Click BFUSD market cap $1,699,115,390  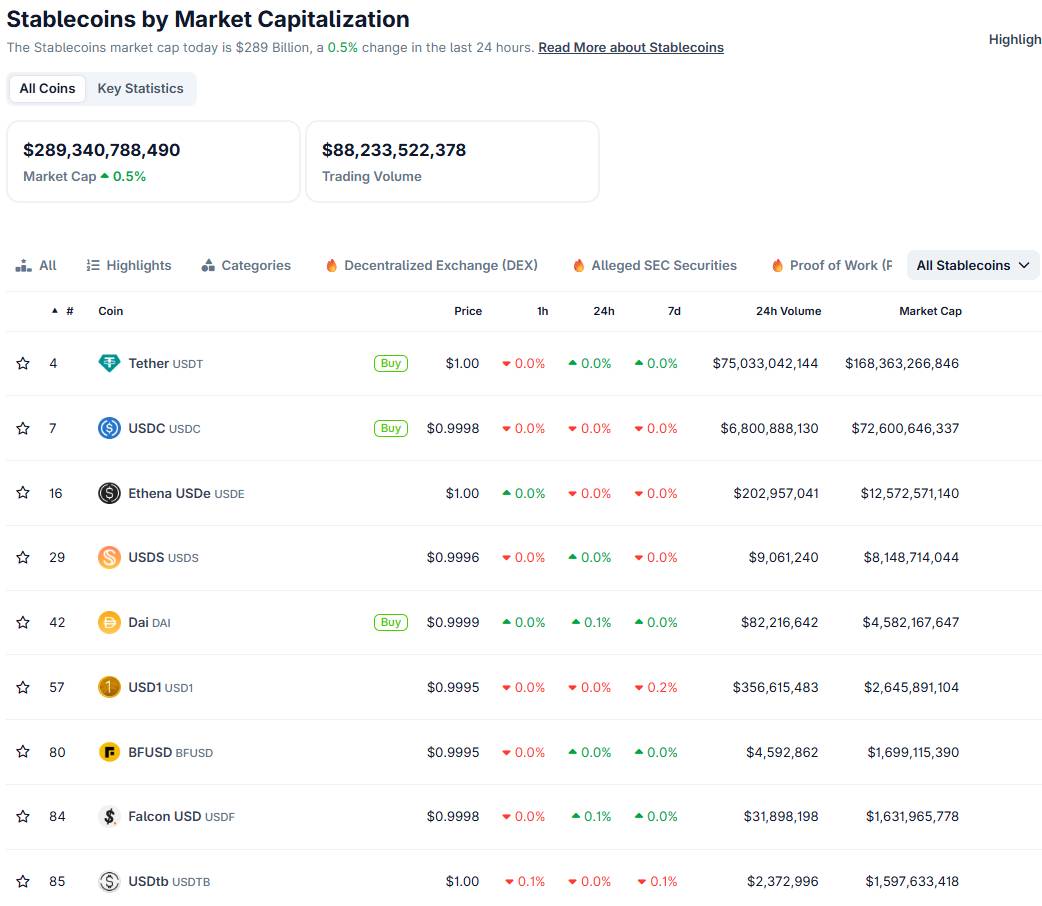coord(913,752)
